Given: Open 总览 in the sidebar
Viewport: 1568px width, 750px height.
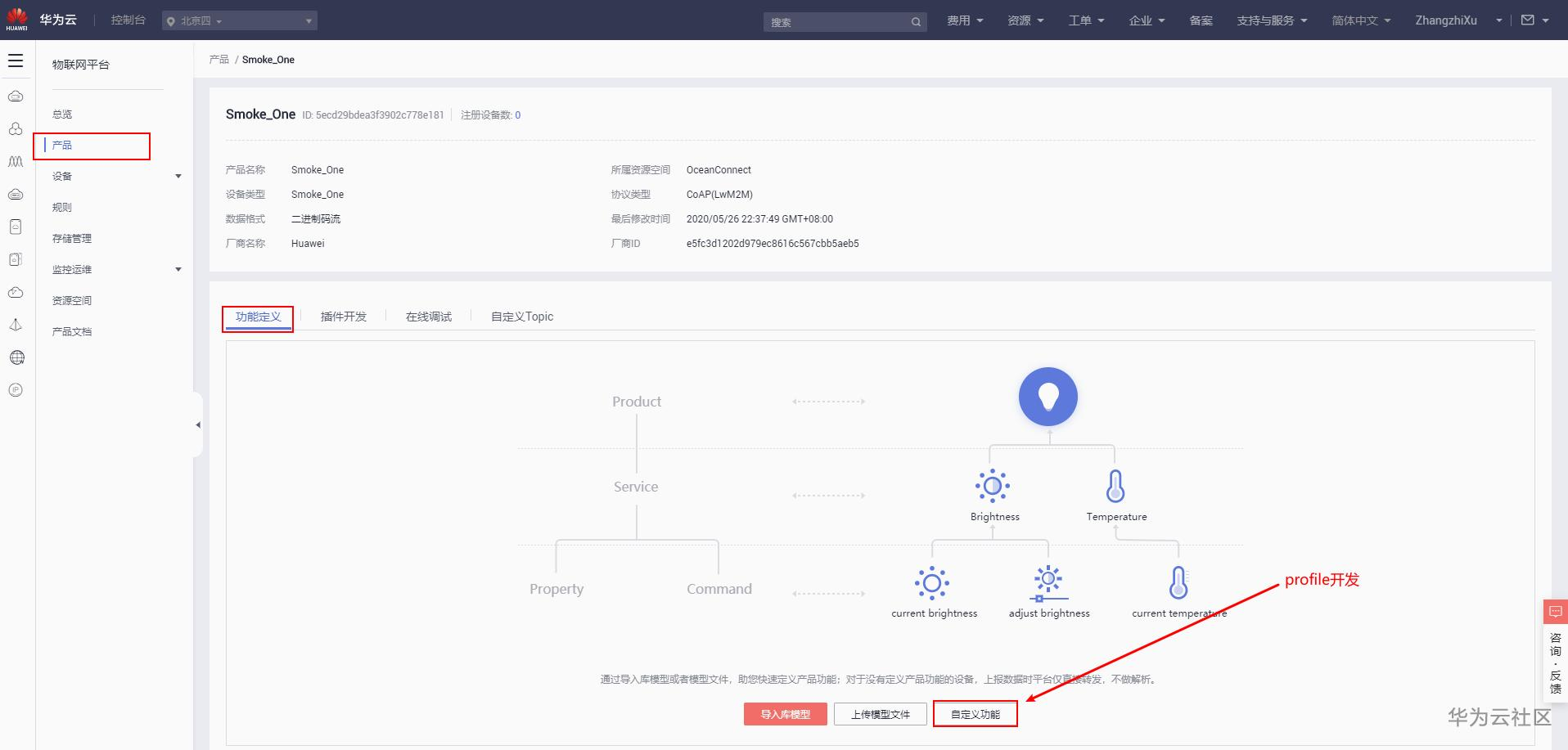Looking at the screenshot, I should 62,115.
